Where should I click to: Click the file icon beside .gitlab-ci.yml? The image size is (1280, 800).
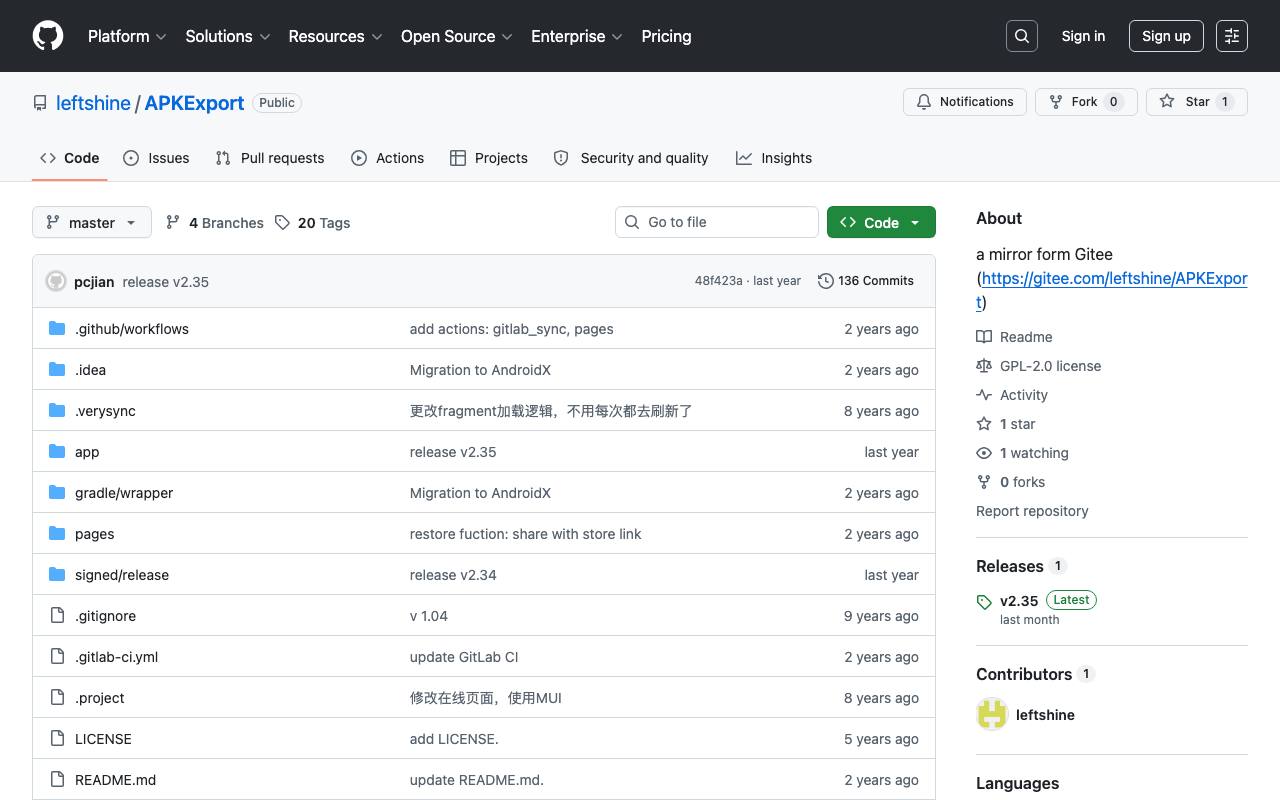pyautogui.click(x=57, y=657)
